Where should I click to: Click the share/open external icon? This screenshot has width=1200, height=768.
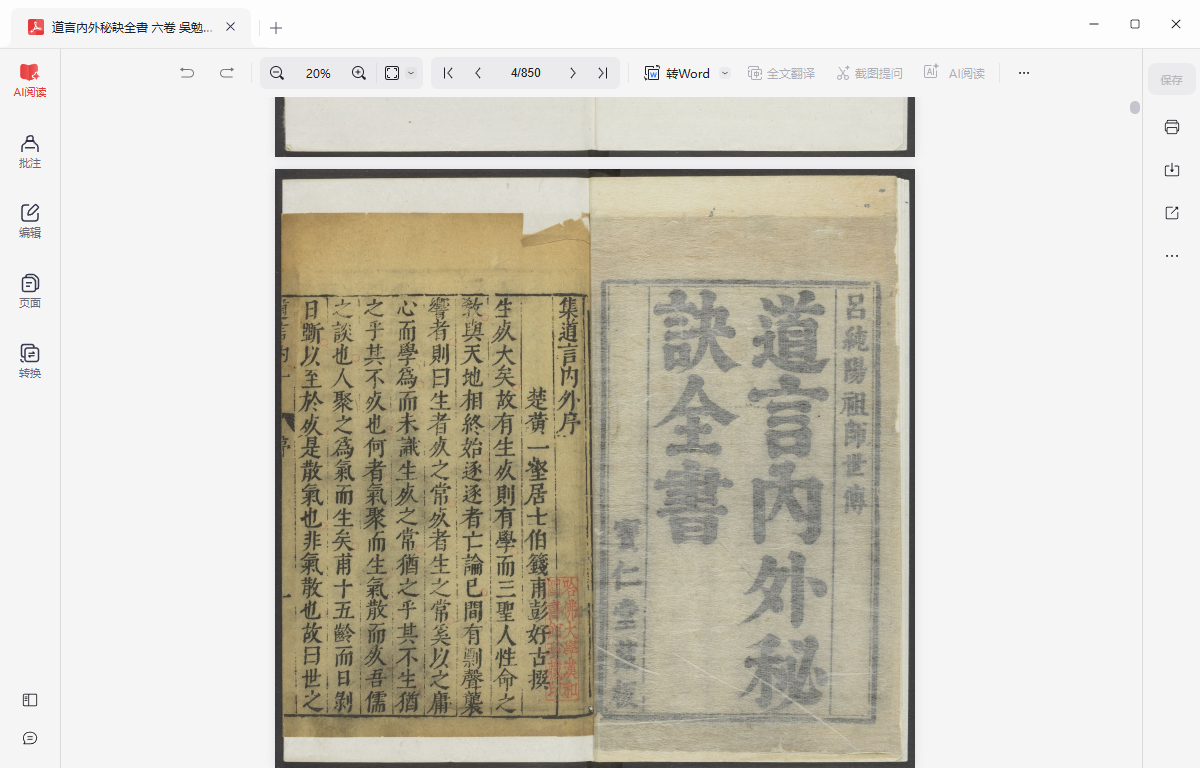tap(1172, 213)
